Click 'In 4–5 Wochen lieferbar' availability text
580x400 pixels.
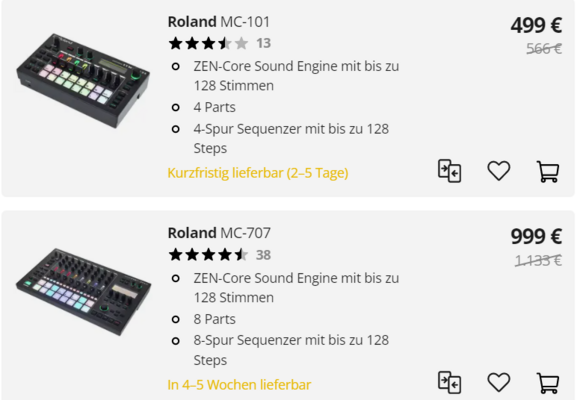(239, 385)
